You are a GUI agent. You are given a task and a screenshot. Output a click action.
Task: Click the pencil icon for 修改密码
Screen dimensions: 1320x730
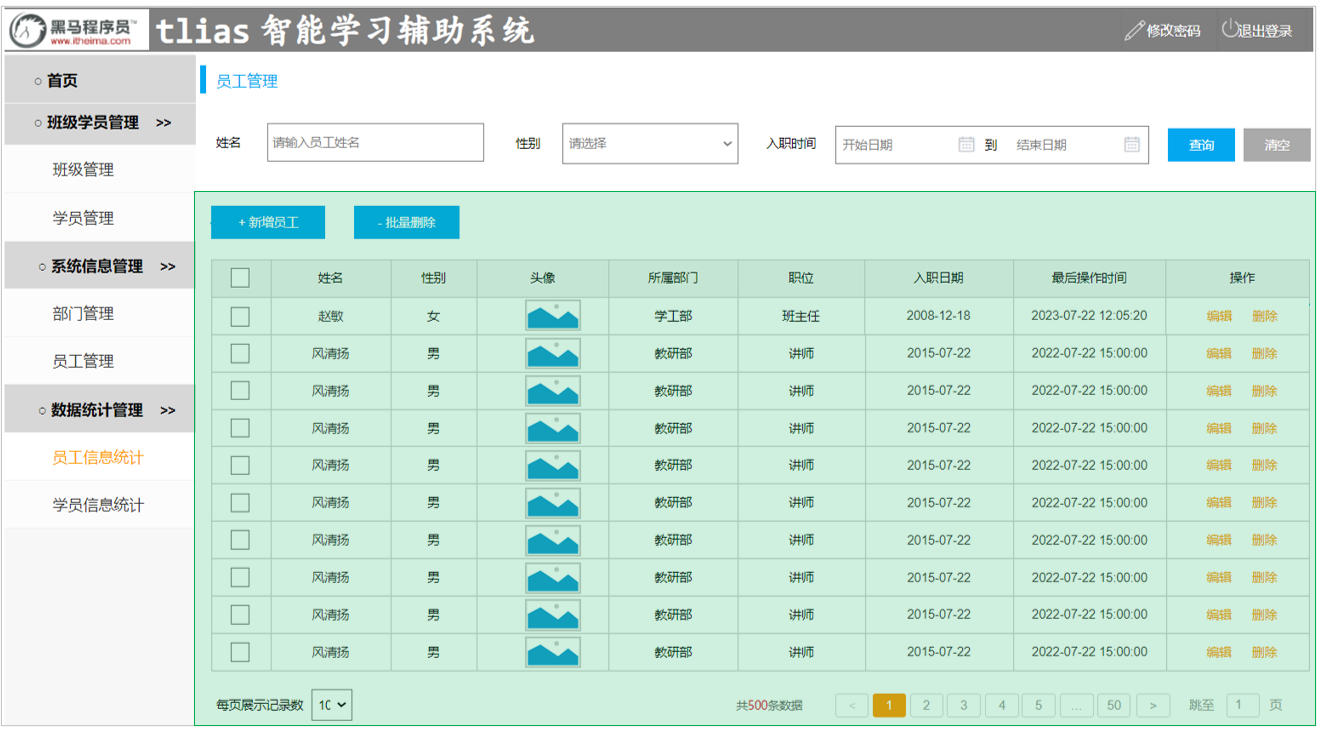click(x=1133, y=31)
